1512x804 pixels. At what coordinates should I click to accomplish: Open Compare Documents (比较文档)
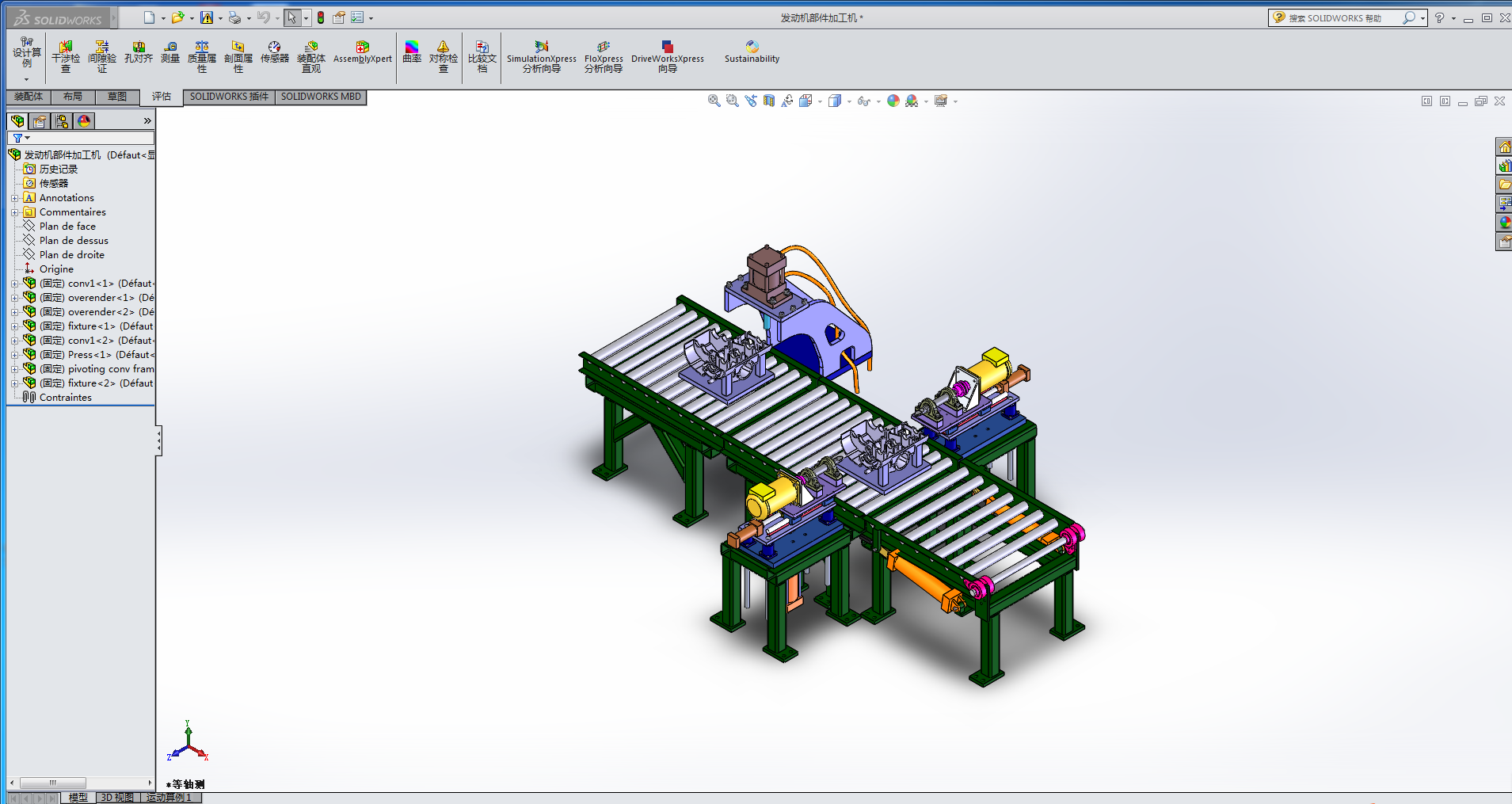[x=482, y=57]
